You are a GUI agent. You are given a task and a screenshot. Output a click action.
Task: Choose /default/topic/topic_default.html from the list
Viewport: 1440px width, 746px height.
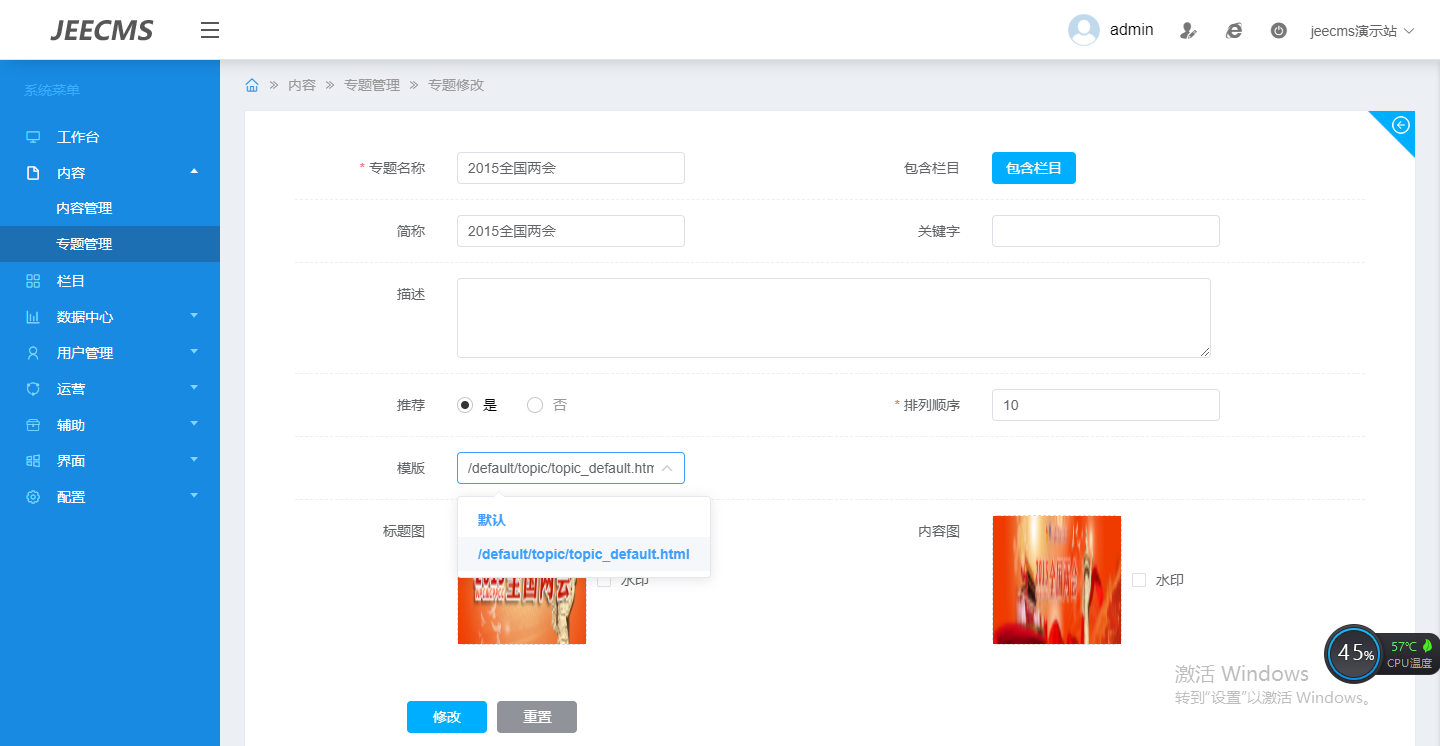[x=583, y=554]
